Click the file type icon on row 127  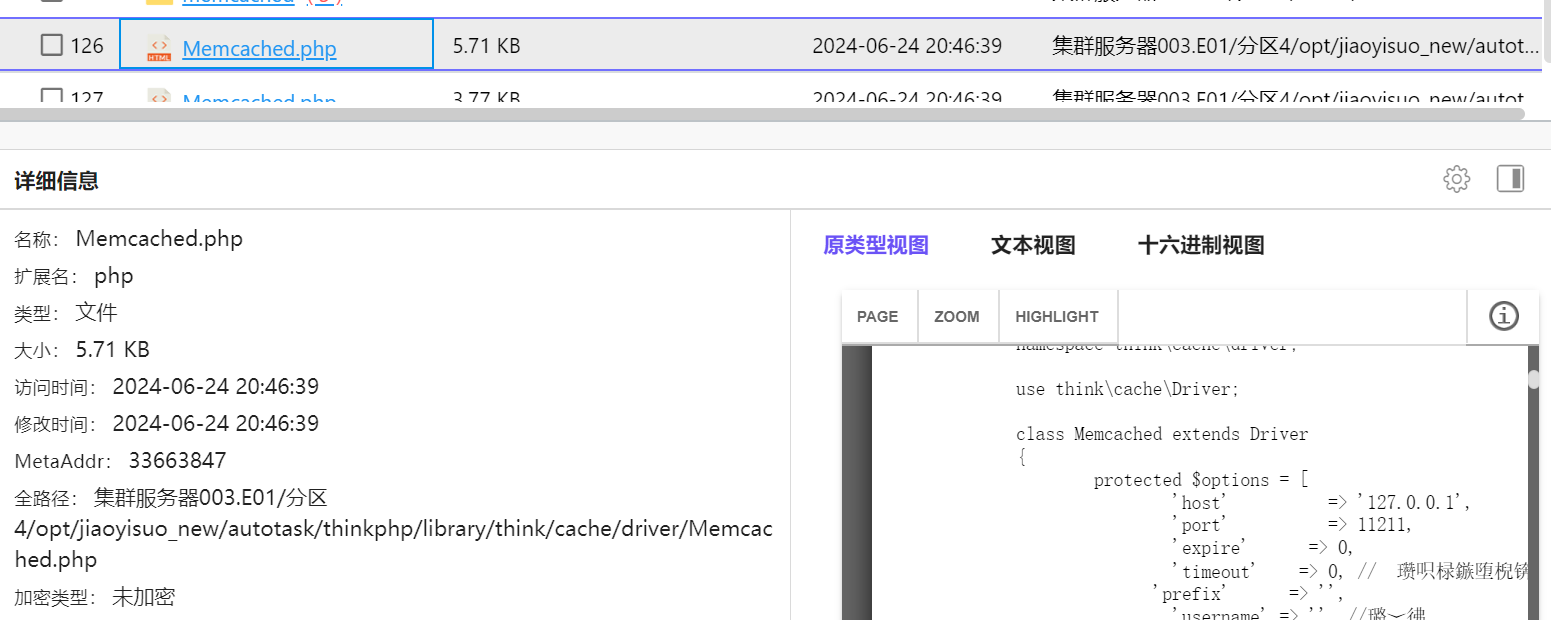[x=158, y=99]
